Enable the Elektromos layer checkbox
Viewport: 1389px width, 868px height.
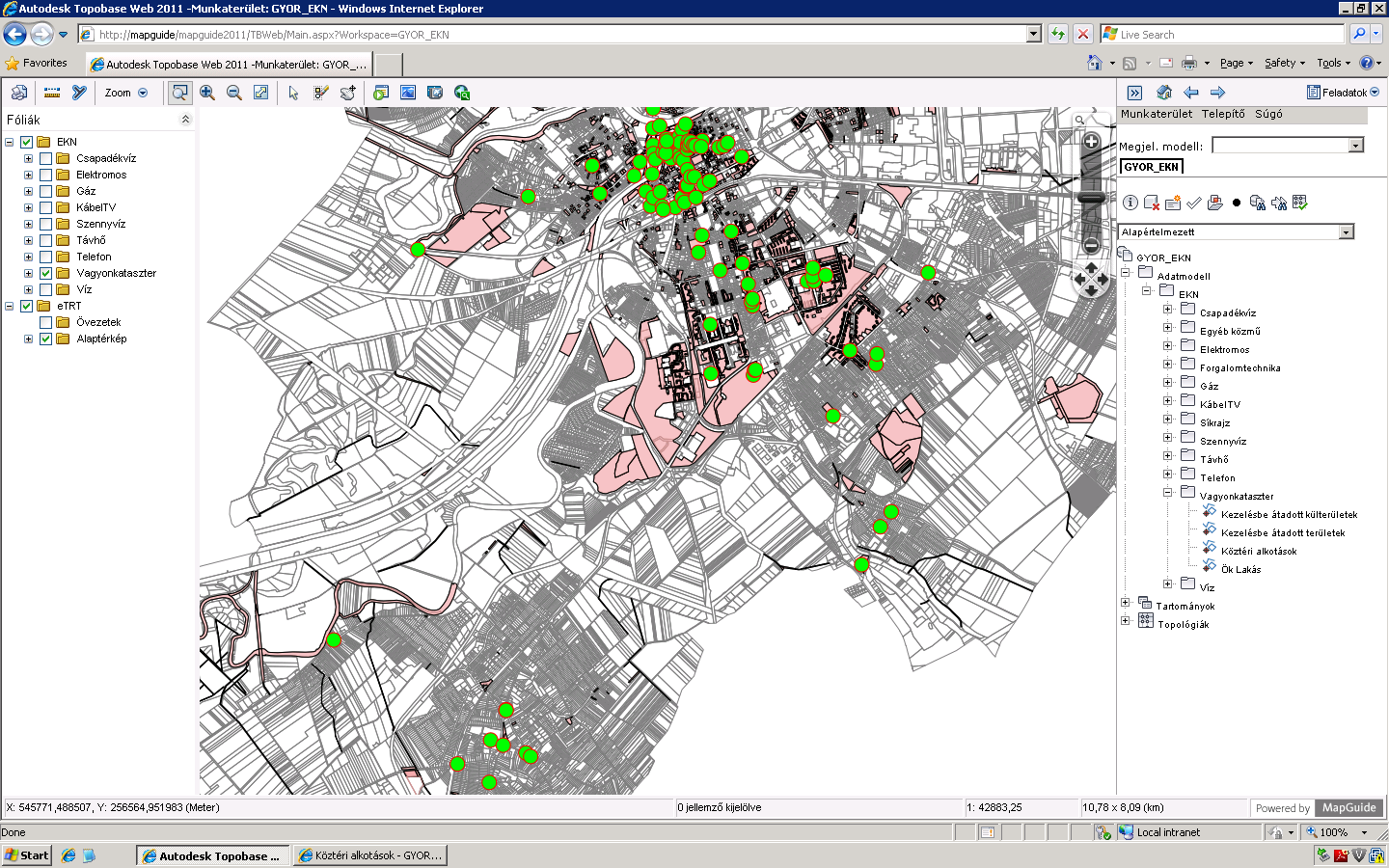[x=45, y=175]
